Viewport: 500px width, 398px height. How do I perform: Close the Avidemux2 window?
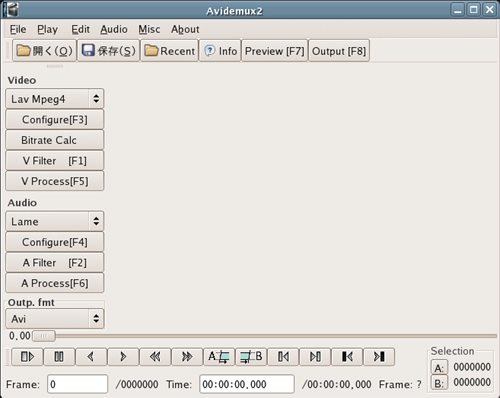pyautogui.click(x=489, y=10)
